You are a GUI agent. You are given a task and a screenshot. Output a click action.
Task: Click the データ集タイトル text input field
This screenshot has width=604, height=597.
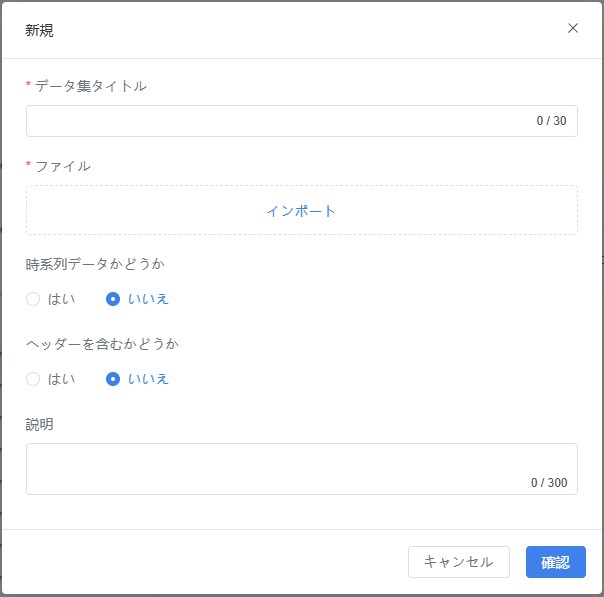280,121
